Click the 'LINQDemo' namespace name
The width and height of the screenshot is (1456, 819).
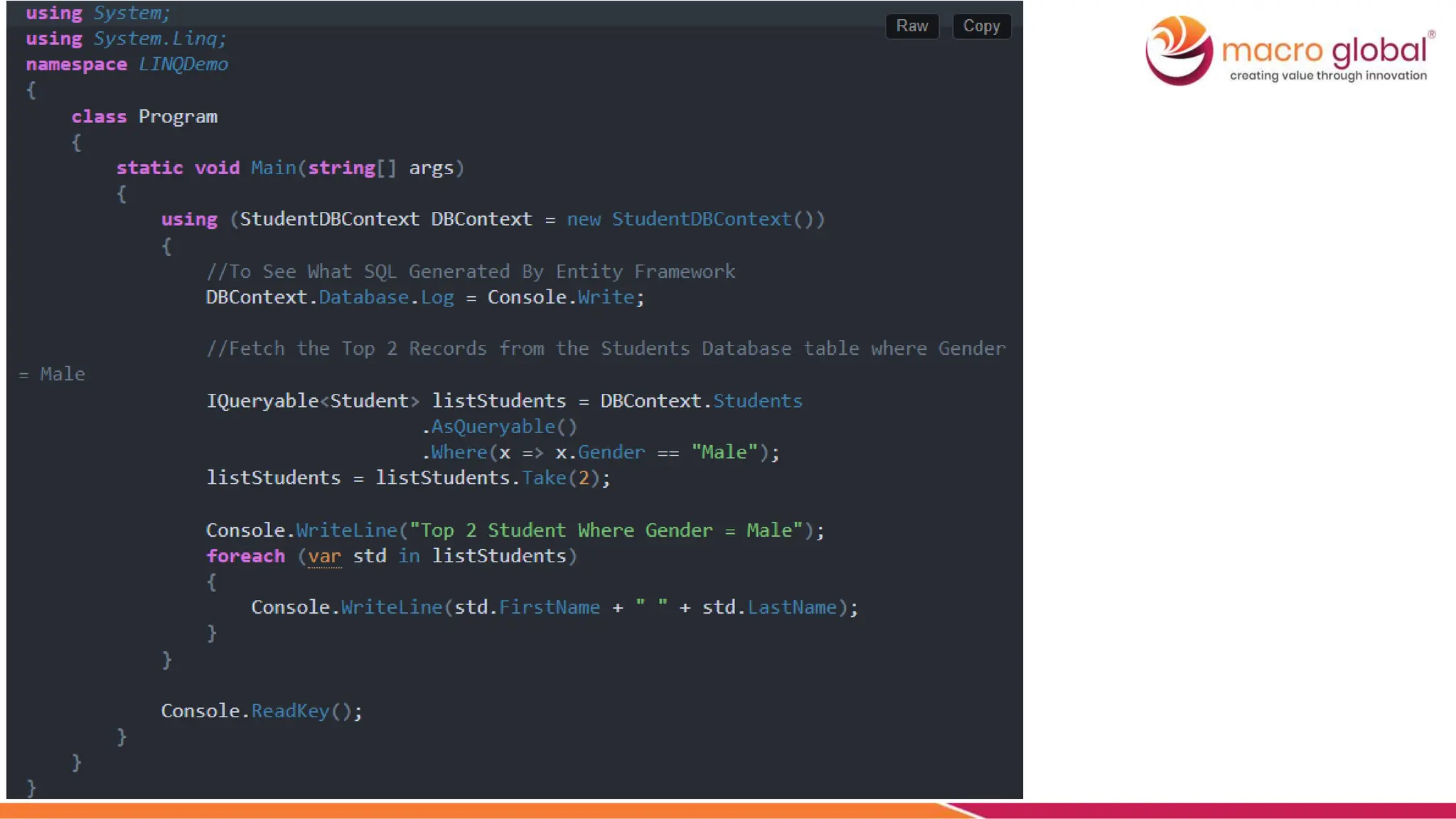coord(183,64)
